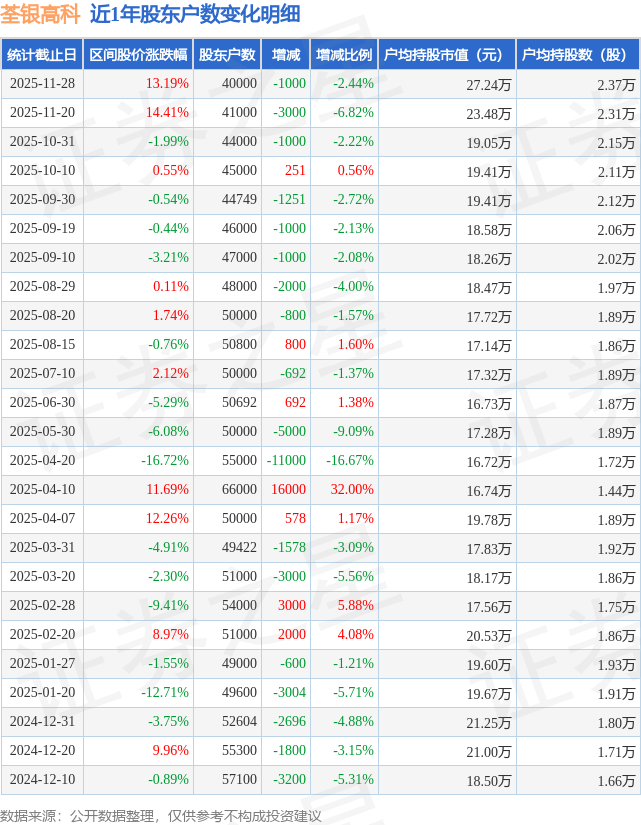The height and width of the screenshot is (825, 641).
Task: Click the 户均持股数（股） column header
Action: [x=578, y=55]
